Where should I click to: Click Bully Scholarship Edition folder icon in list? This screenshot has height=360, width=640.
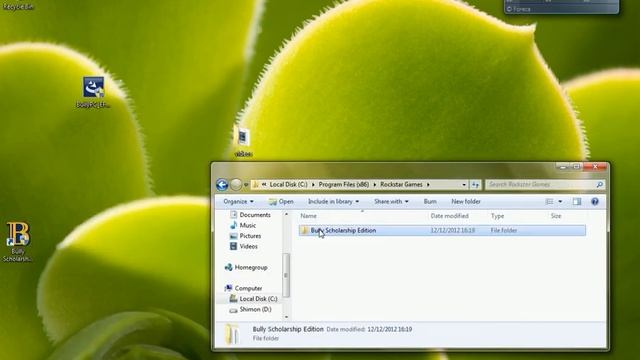pyautogui.click(x=304, y=231)
